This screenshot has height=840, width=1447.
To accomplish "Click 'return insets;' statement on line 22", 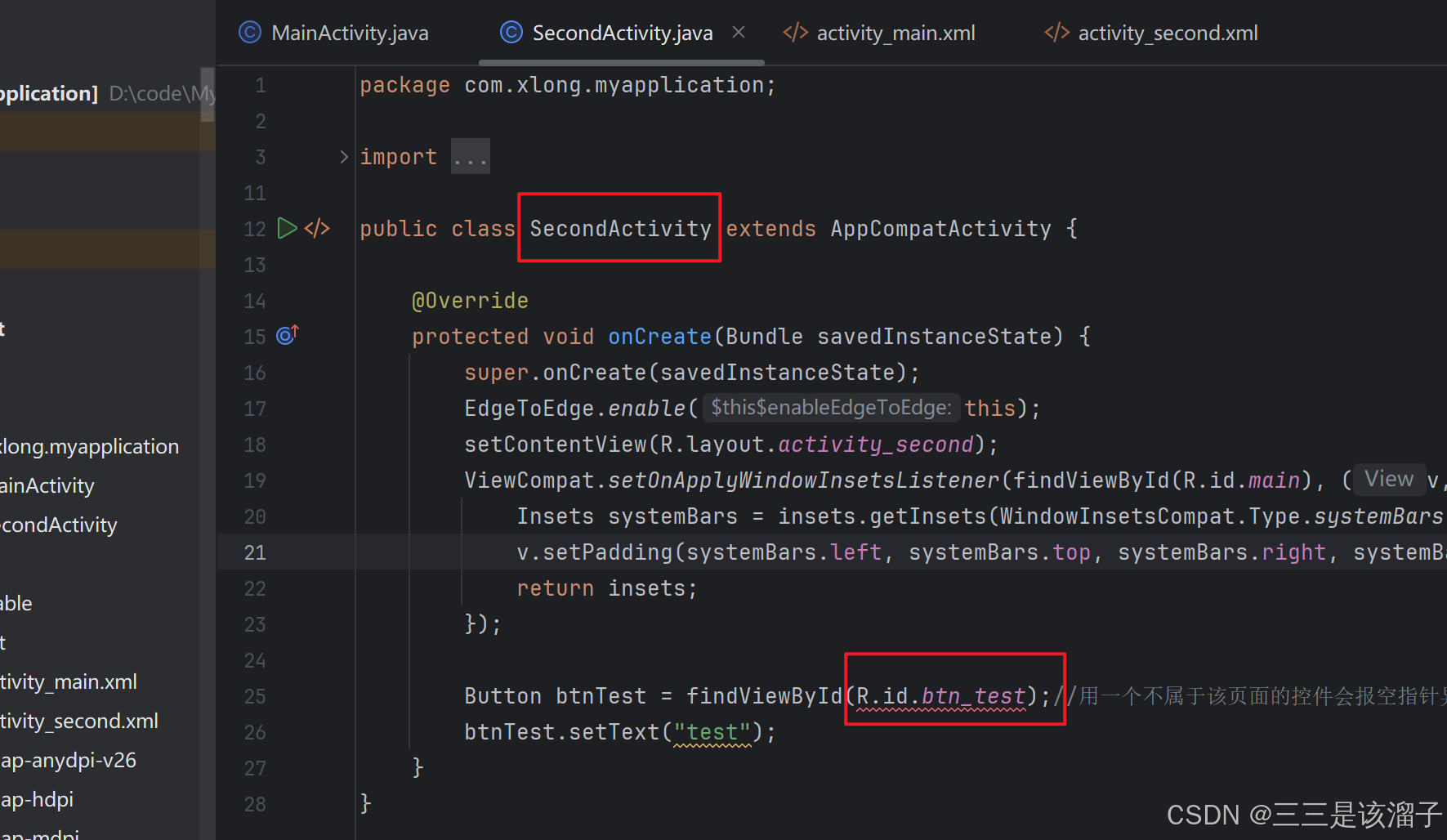I will (607, 588).
